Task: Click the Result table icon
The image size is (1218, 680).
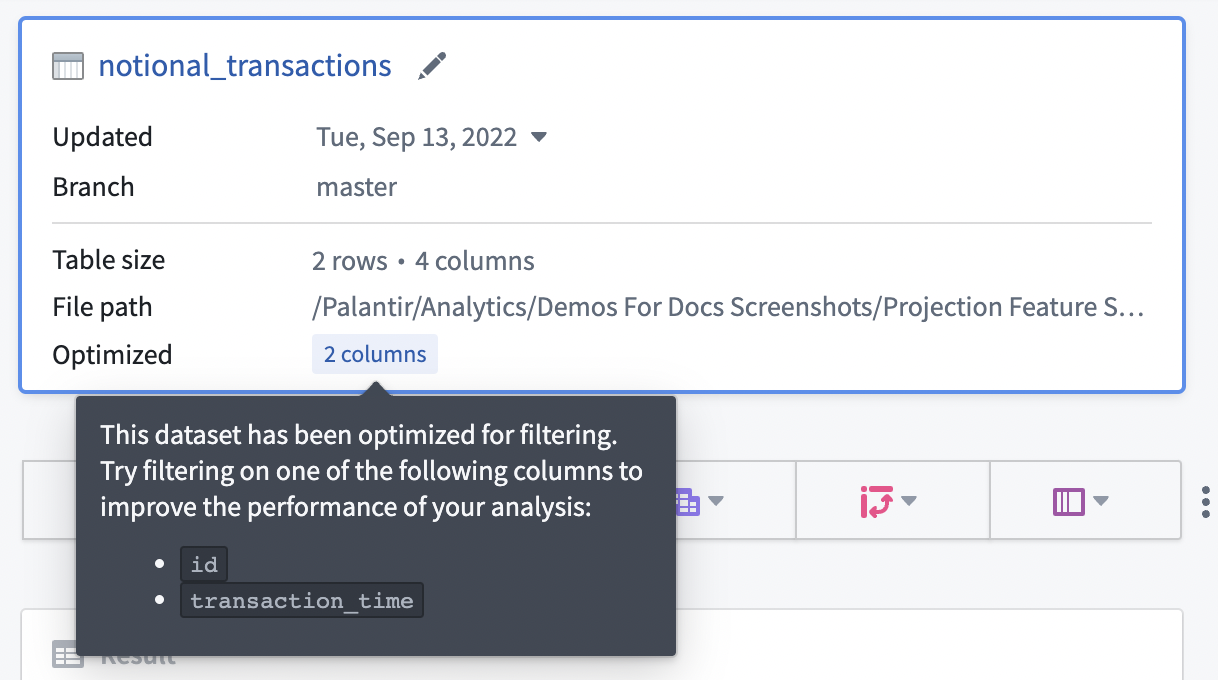Action: tap(68, 656)
